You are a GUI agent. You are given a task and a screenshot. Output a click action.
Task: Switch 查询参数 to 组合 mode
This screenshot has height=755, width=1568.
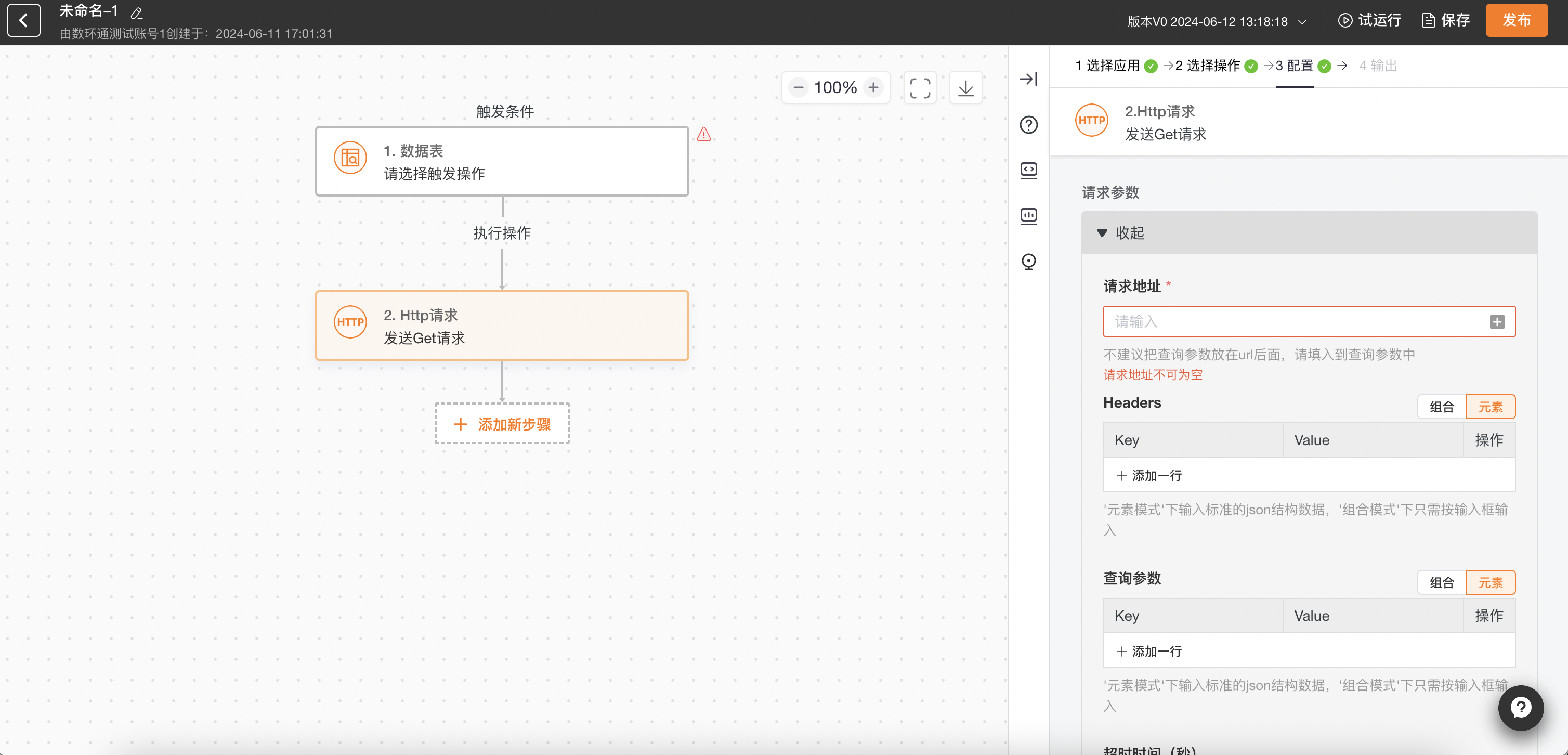coord(1441,583)
